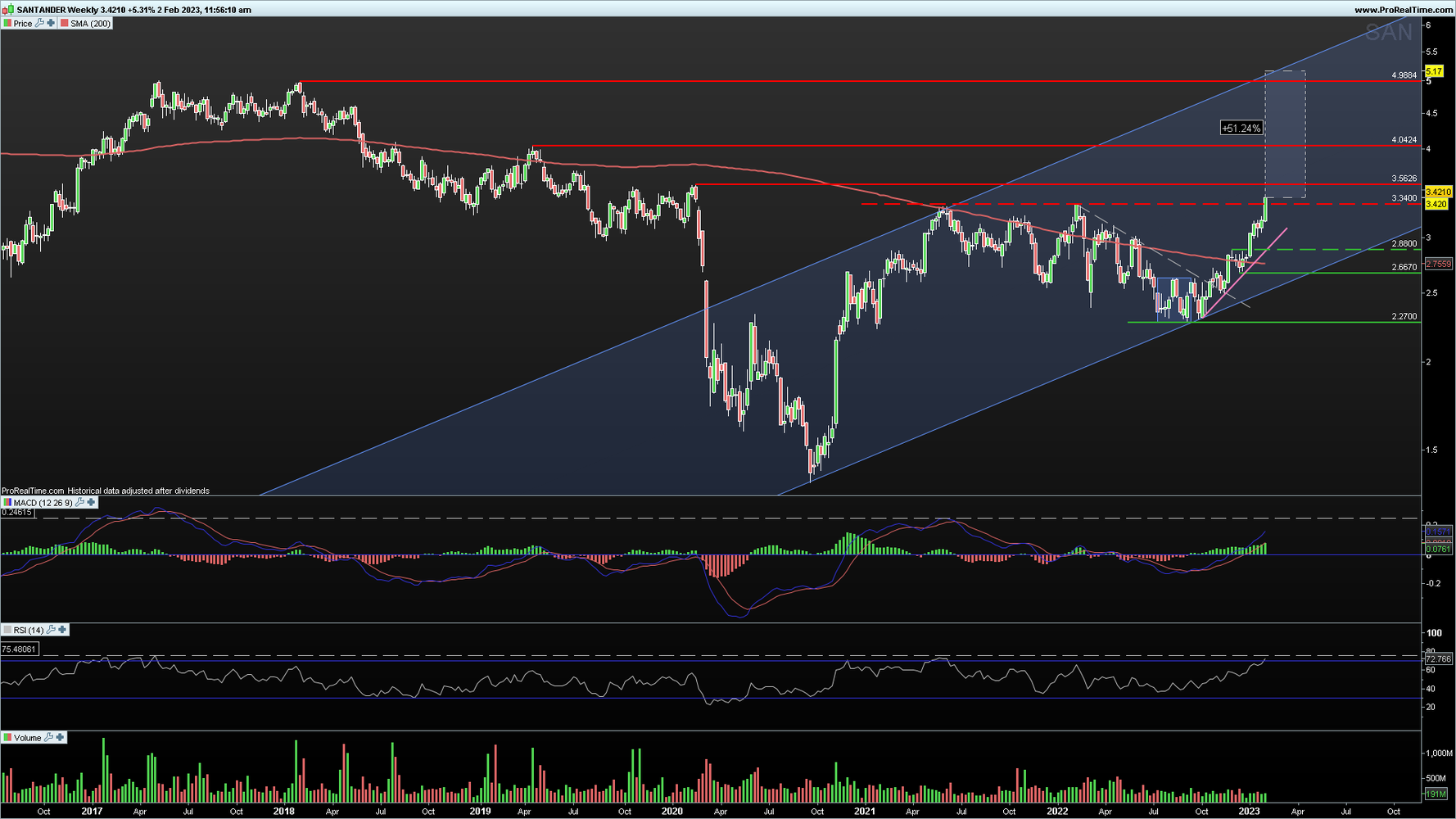The image size is (1456, 819).
Task: Click the 0.0761 MACD axis tag
Action: [1439, 550]
